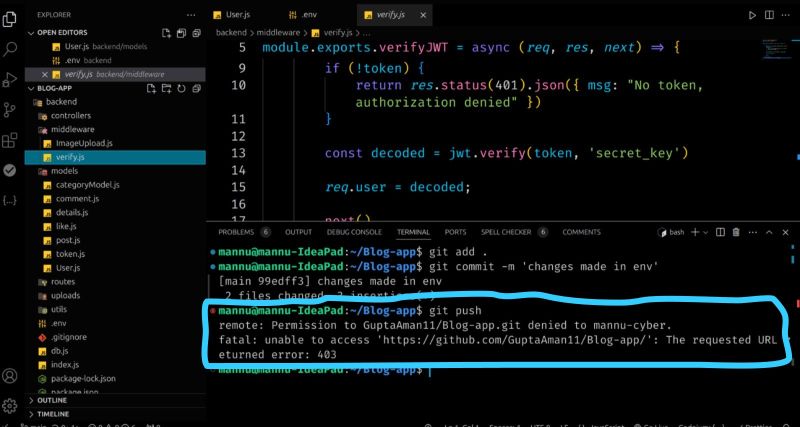800x427 pixels.
Task: Open the Accounts menu icon
Action: click(9, 376)
